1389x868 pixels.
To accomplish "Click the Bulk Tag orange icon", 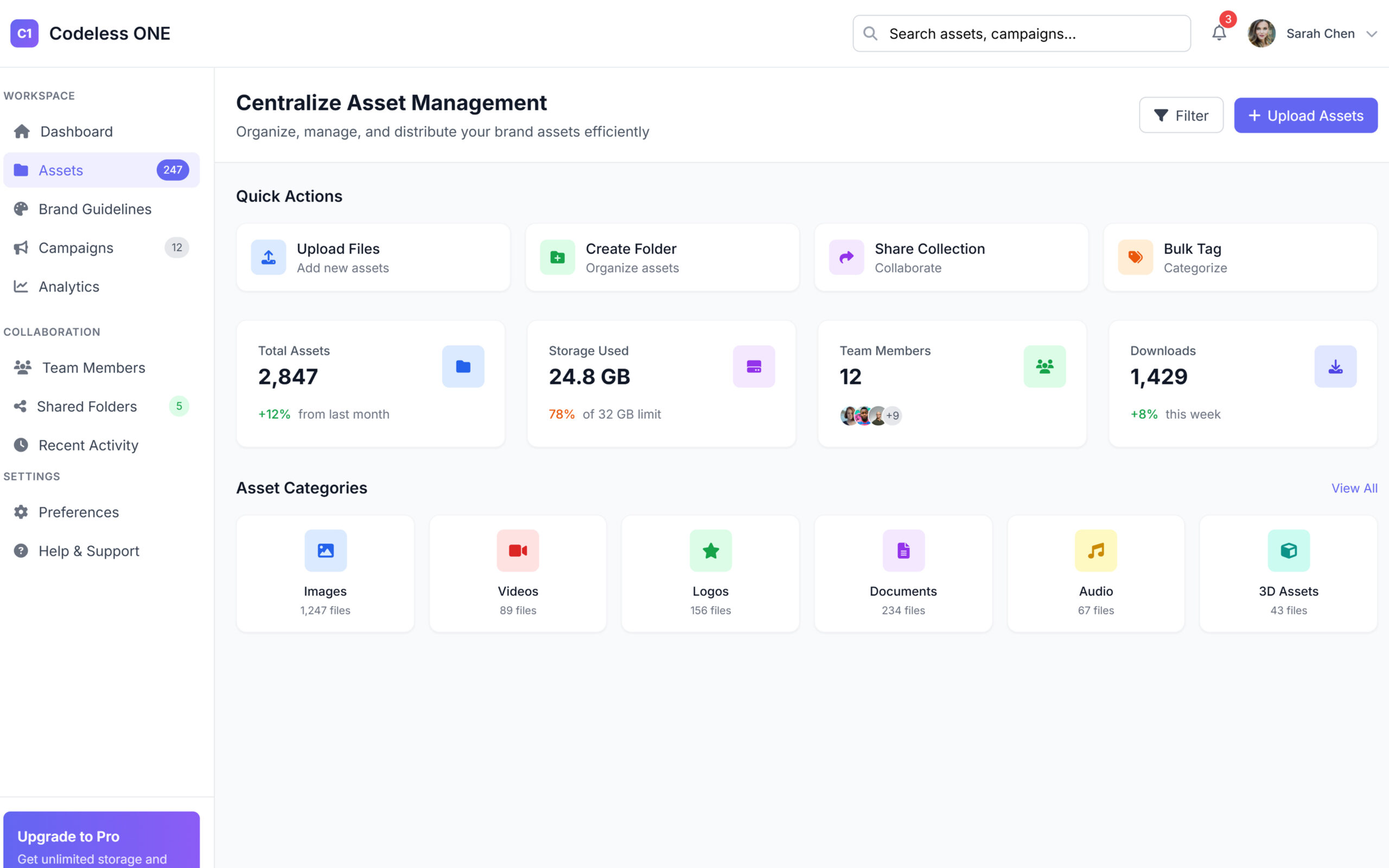I will (1135, 257).
